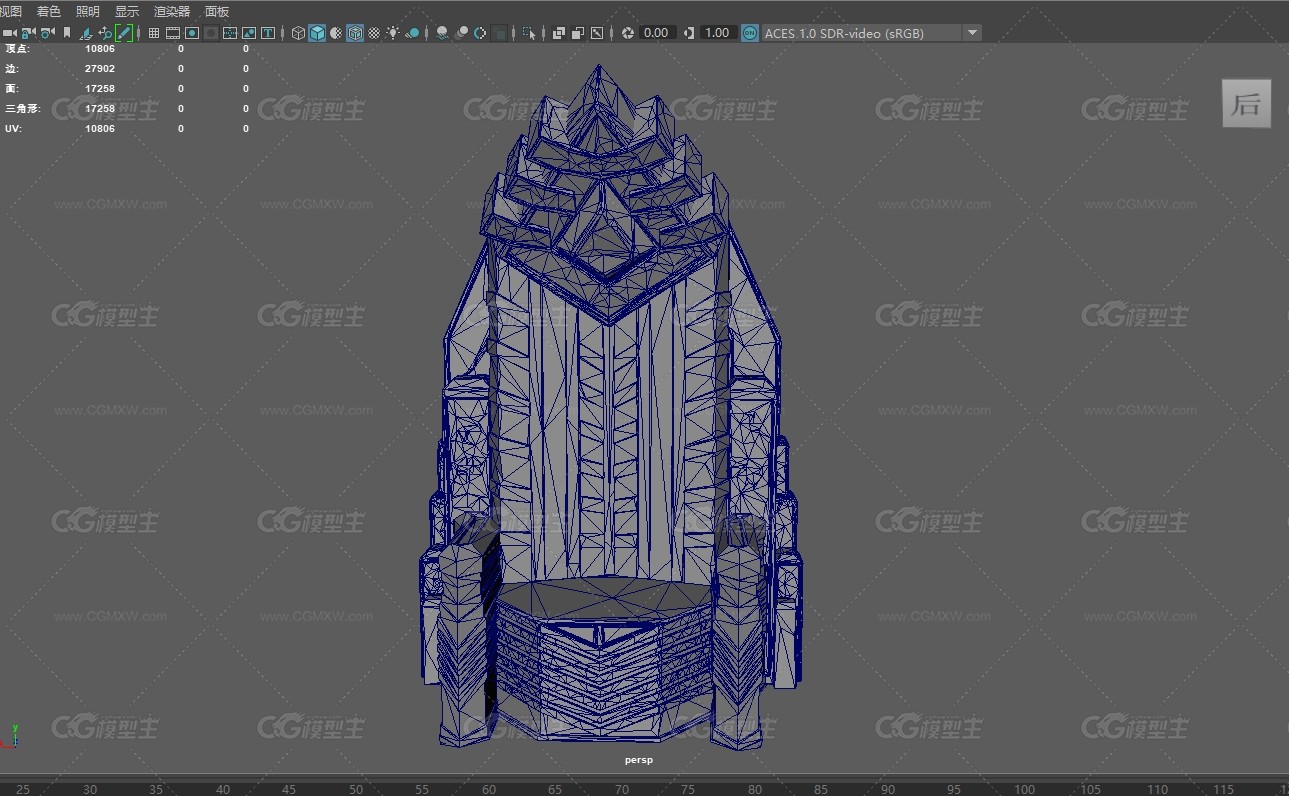Toggle the lock camera icon
This screenshot has width=1289, height=796.
[x=28, y=33]
